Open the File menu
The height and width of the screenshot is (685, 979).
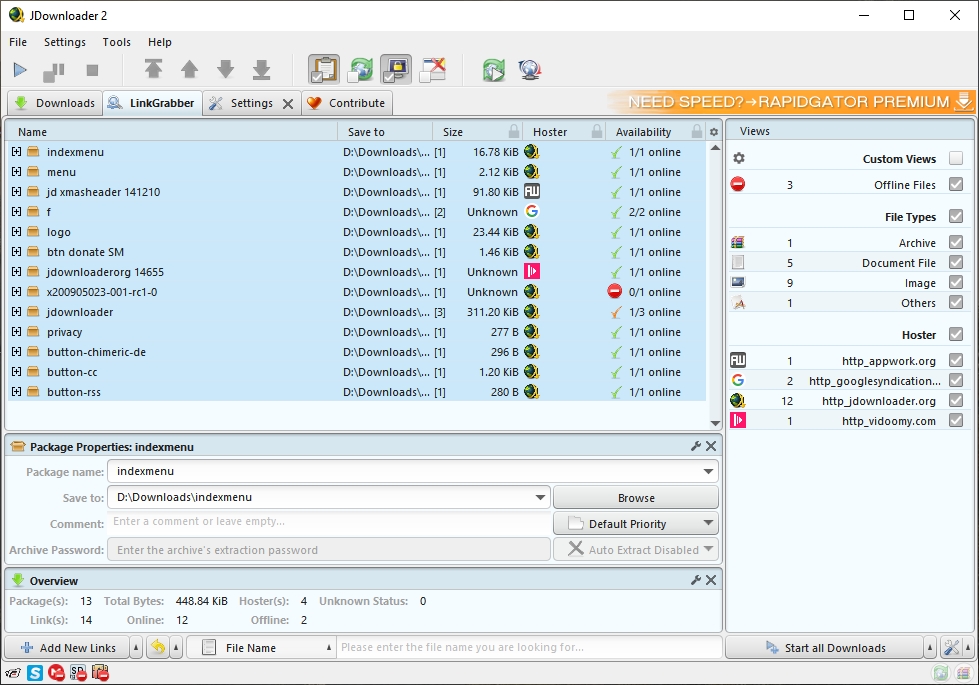click(18, 42)
